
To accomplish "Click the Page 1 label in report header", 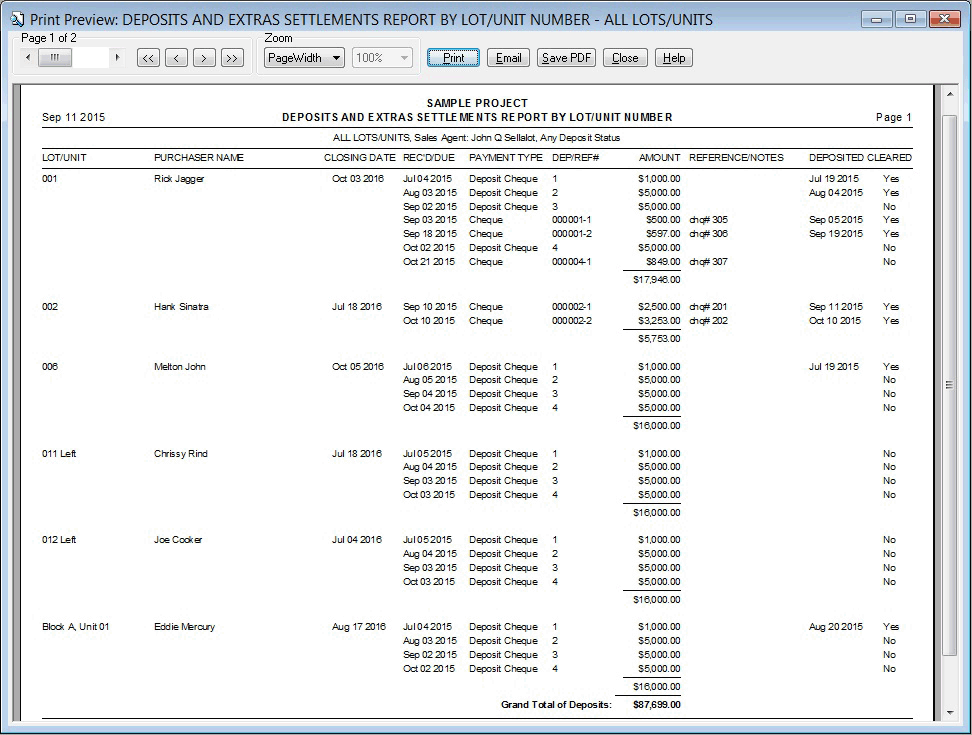I will 893,117.
